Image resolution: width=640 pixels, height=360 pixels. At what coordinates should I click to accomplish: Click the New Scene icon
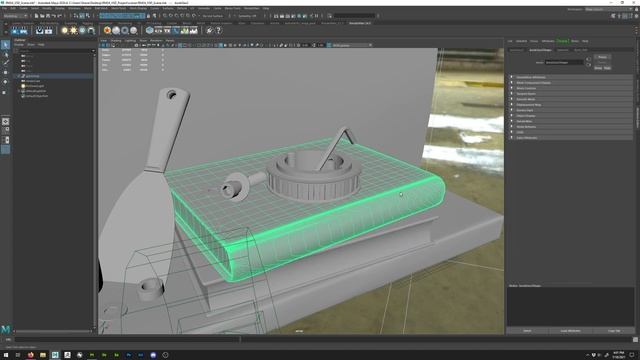(x=36, y=16)
